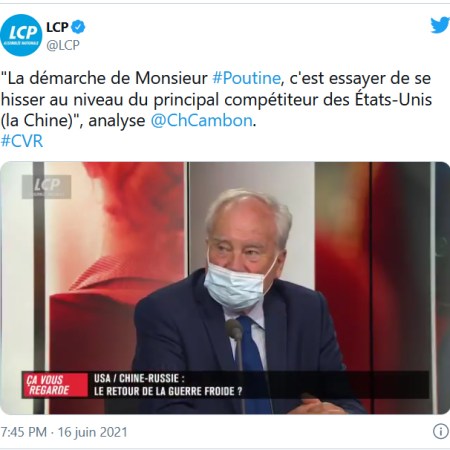Screen dimensions: 450x450
Task: Click the blue verified badge next to LCP
Action: [78, 27]
